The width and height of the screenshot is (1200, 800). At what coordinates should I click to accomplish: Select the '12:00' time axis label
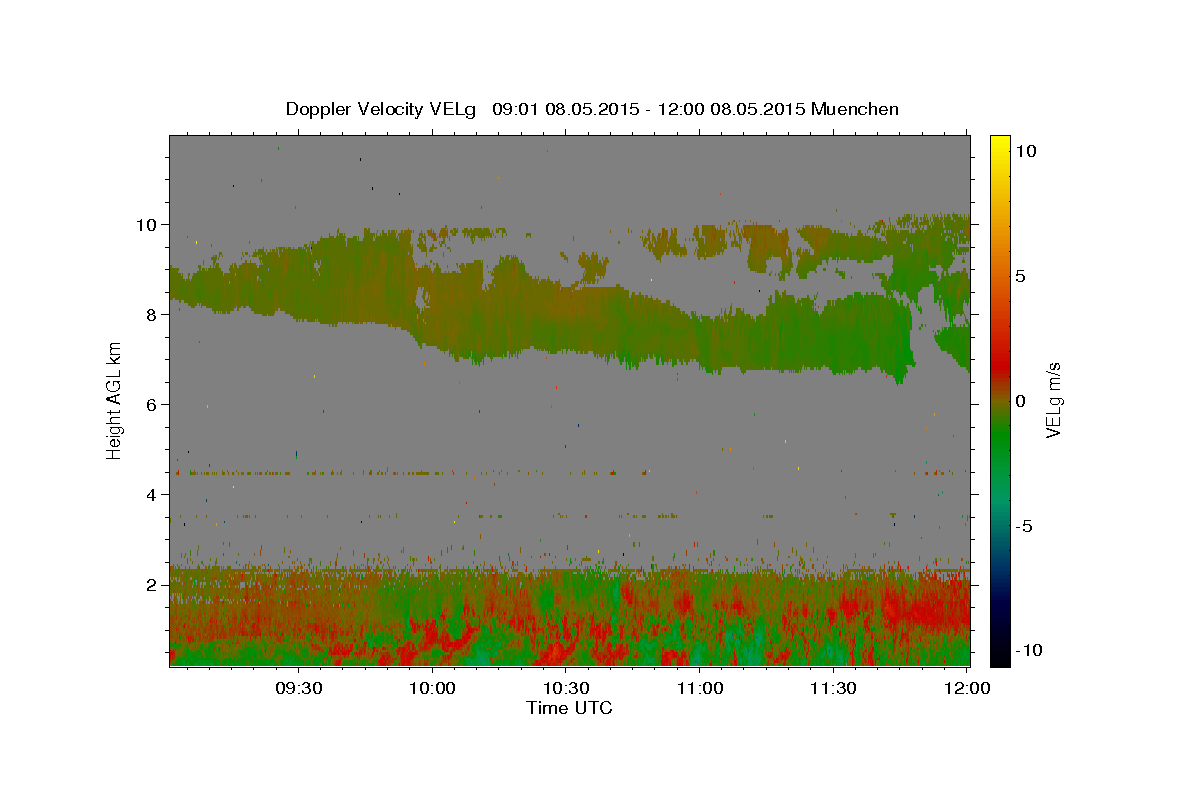(x=967, y=689)
